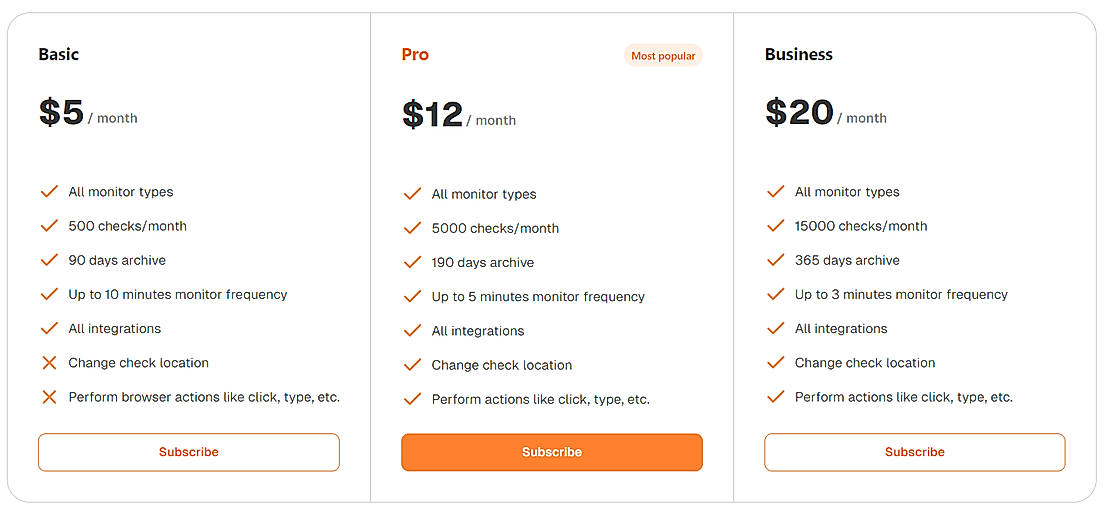Click the $20 / month price

[825, 114]
